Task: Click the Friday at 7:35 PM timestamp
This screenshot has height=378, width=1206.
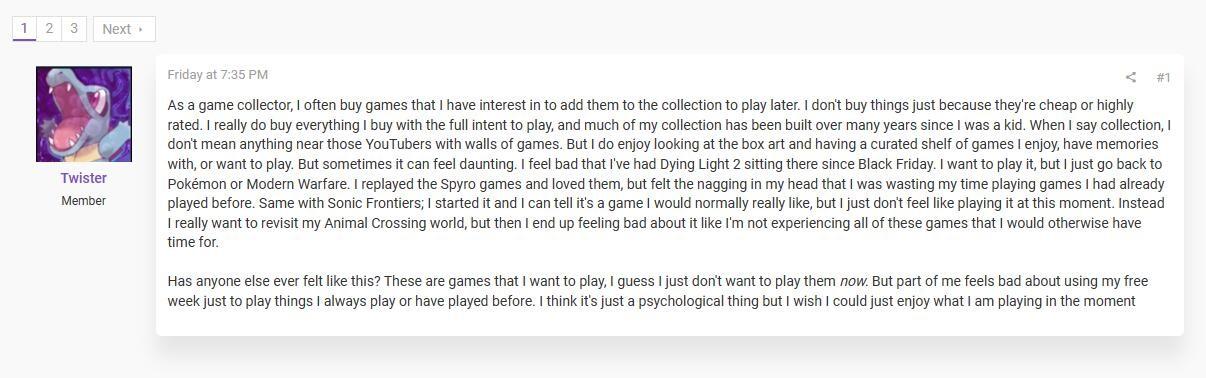Action: click(x=217, y=75)
